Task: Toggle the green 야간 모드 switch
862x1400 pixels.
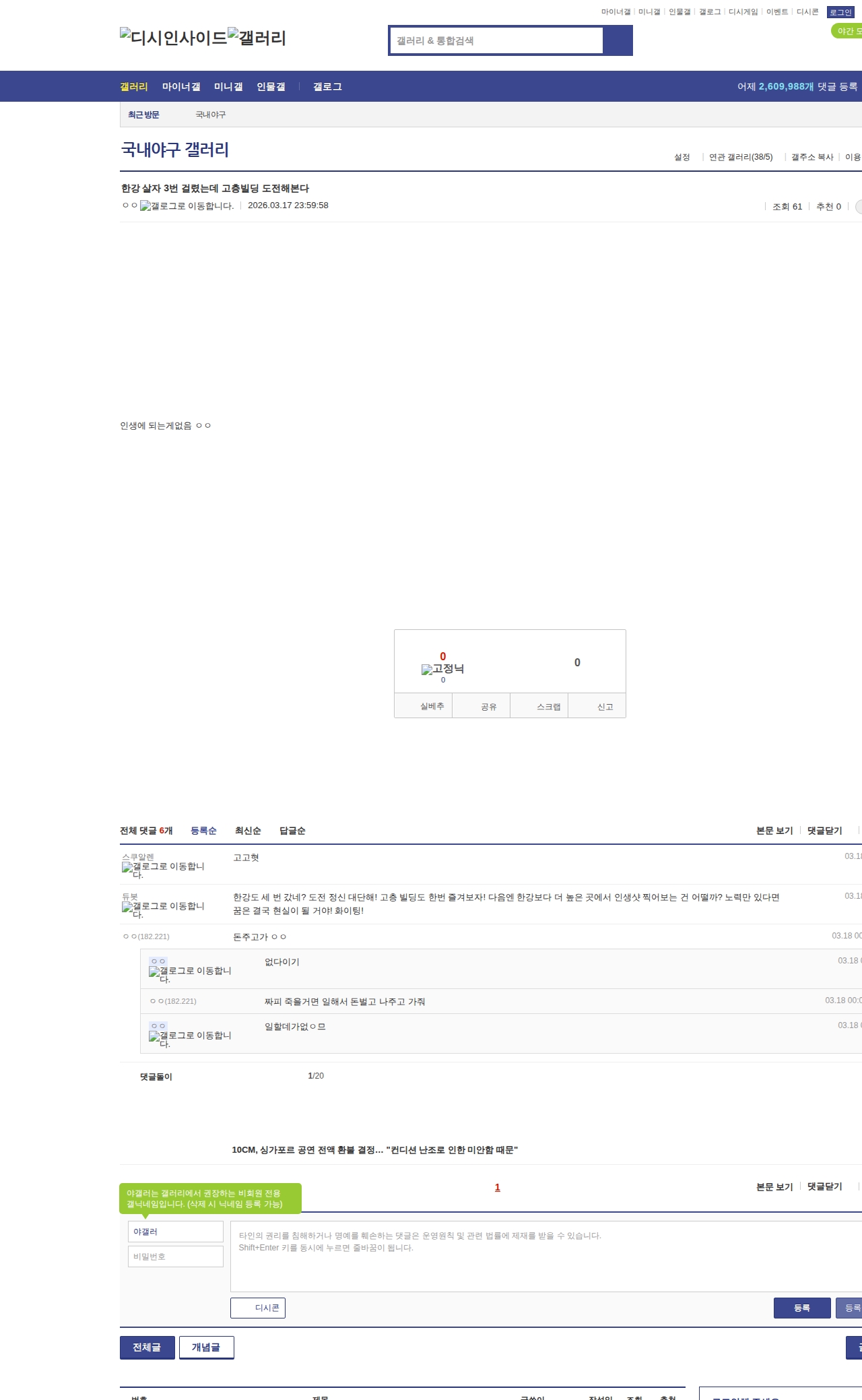Action: (x=847, y=31)
